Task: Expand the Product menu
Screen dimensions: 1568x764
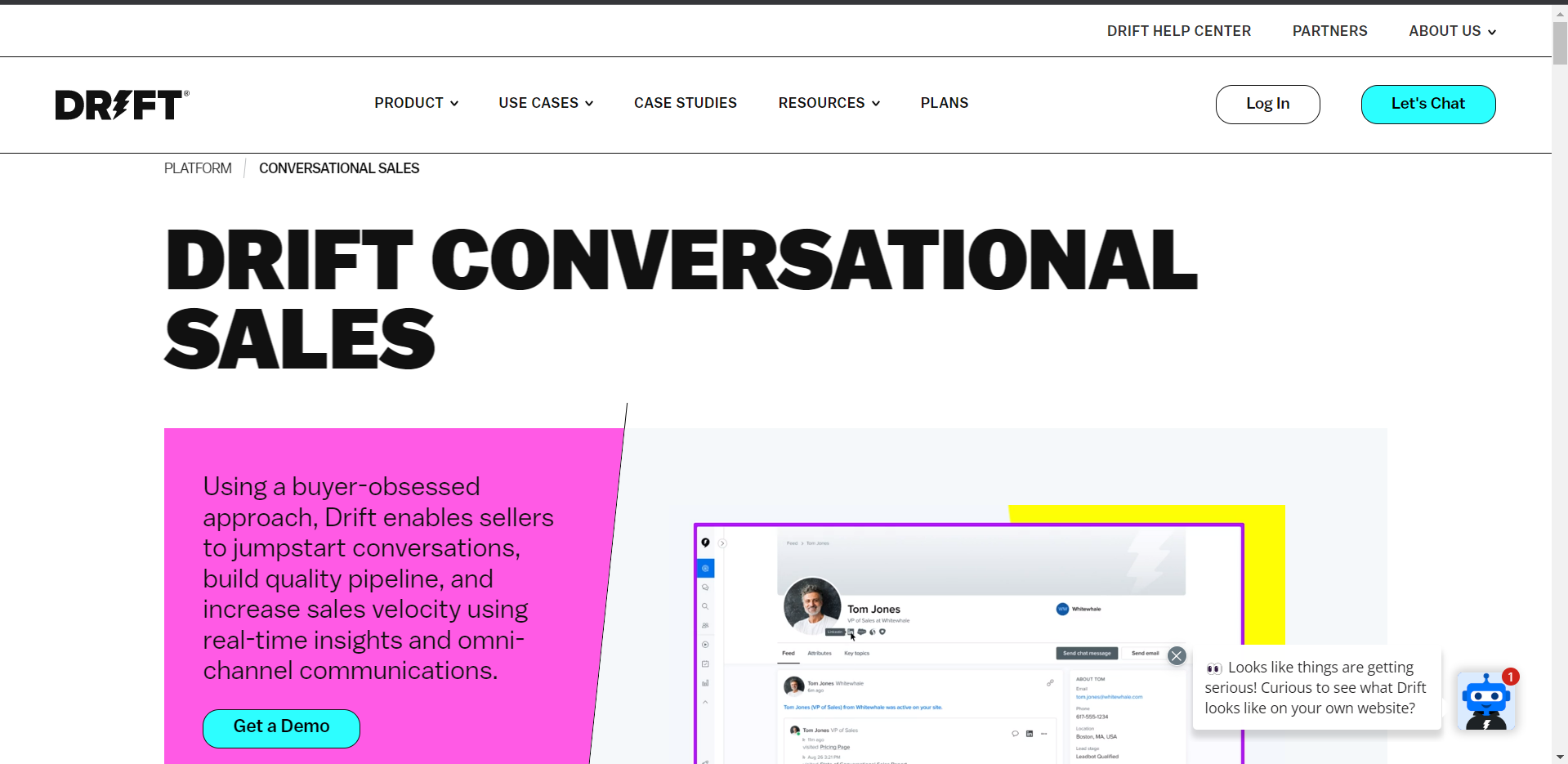Action: 416,103
